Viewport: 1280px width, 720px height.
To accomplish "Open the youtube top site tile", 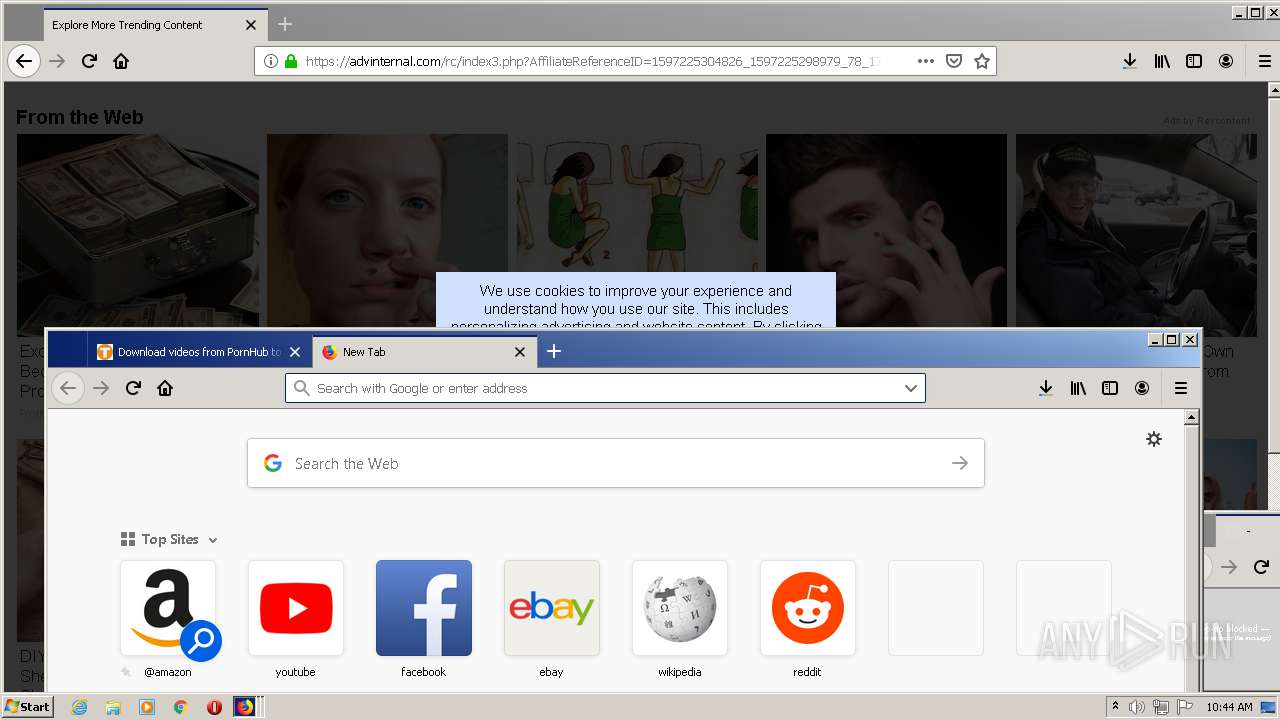I will (x=296, y=608).
